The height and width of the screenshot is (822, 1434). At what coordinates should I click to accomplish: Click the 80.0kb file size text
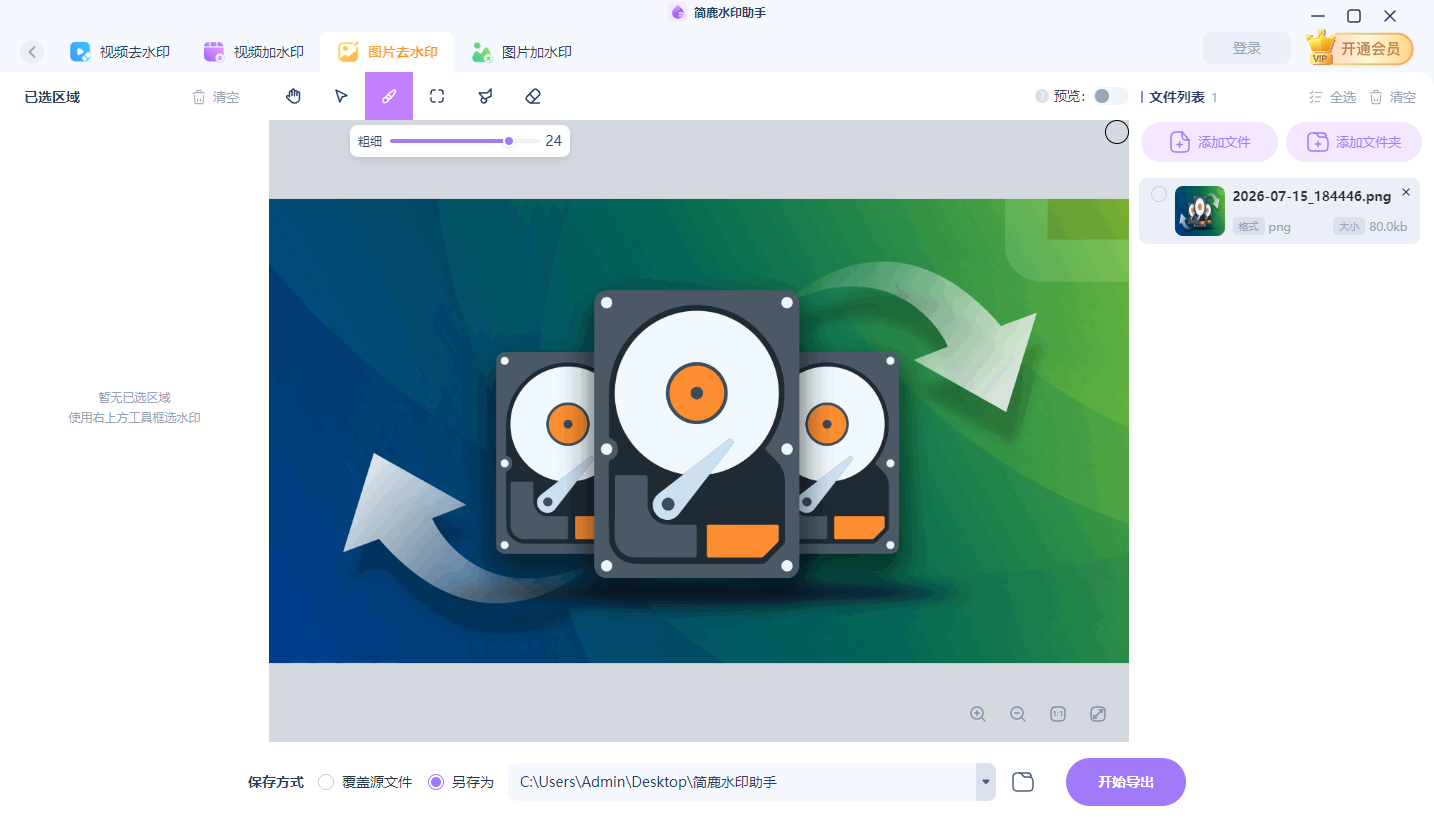point(1388,227)
